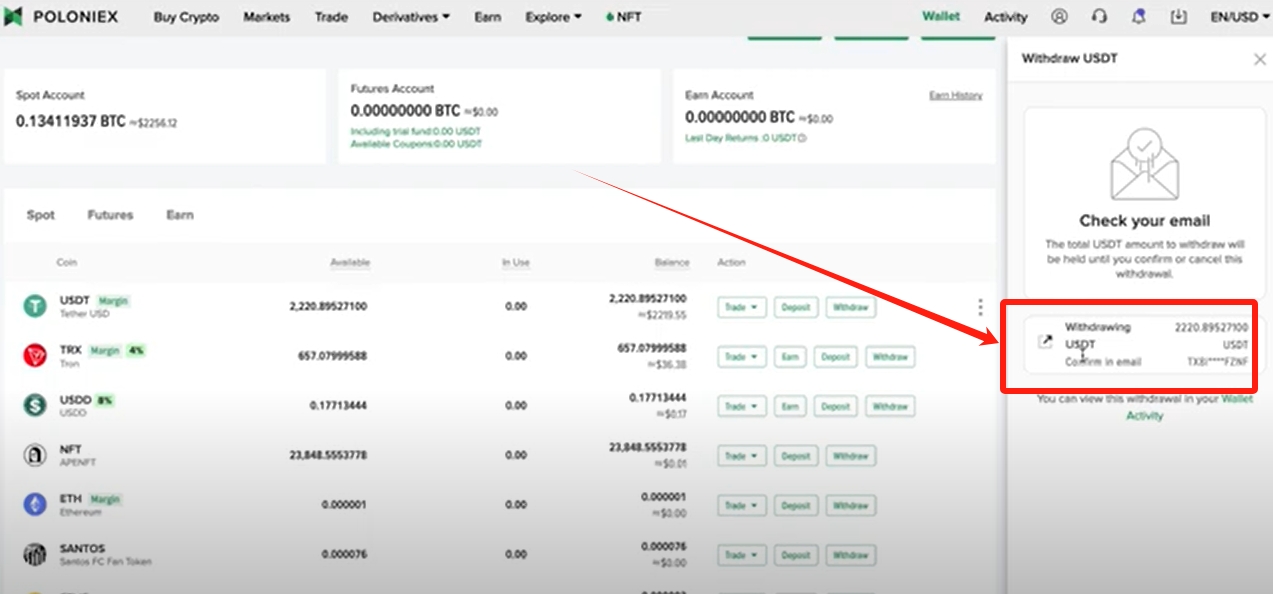Switch to the Futures tab
1273x594 pixels.
point(110,215)
